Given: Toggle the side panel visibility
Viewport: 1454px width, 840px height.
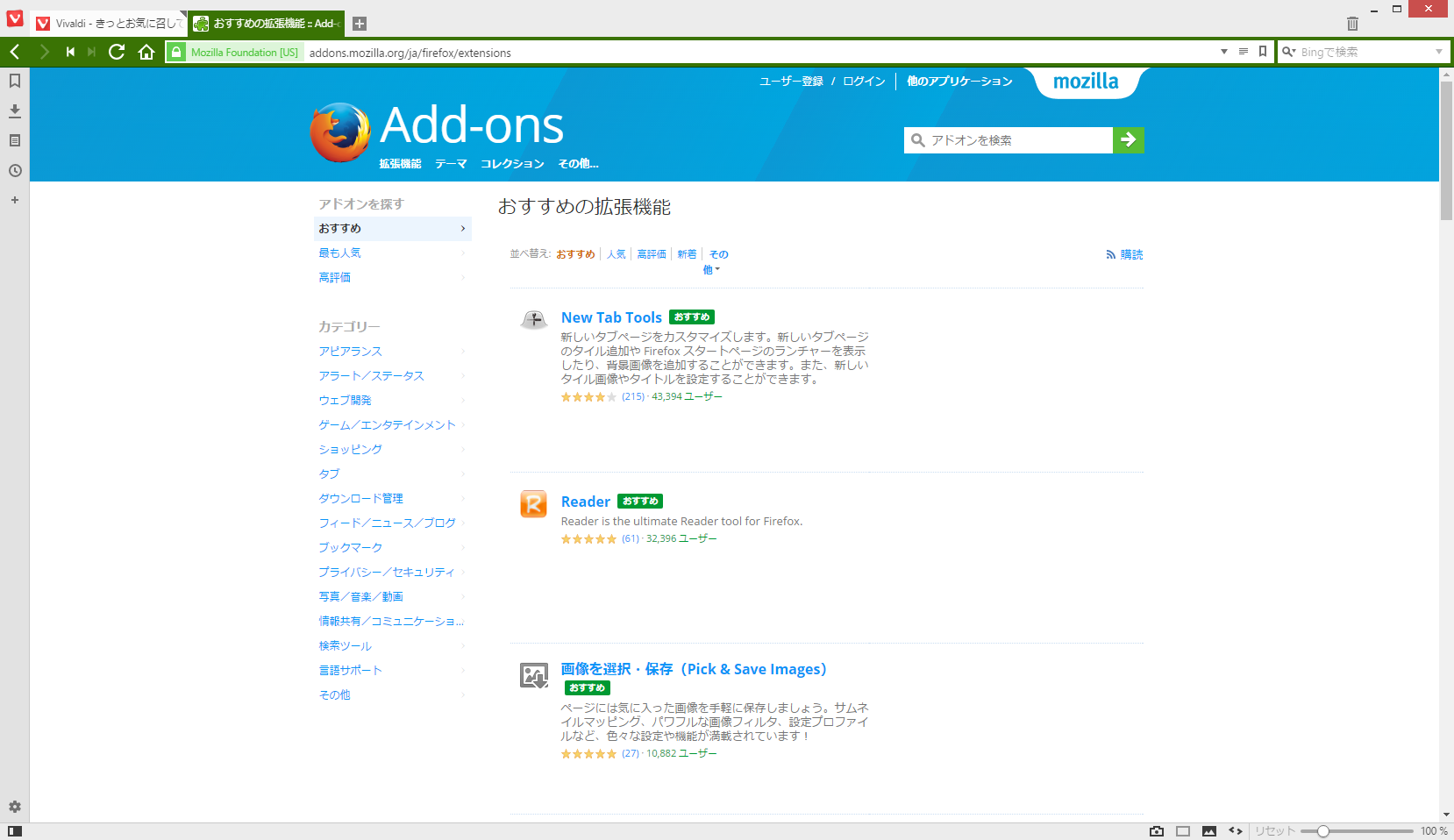Looking at the screenshot, I should (15, 831).
